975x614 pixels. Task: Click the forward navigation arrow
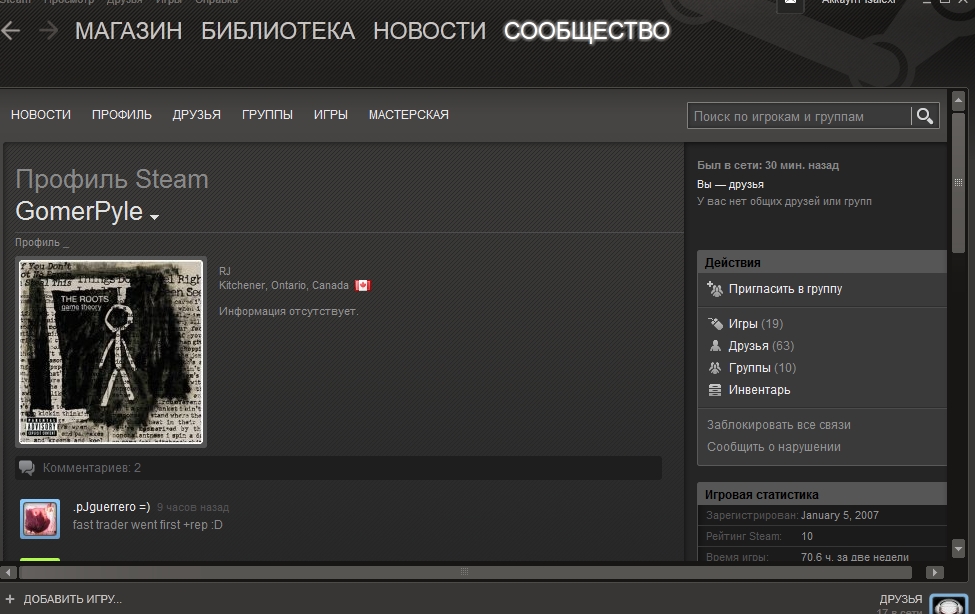[x=48, y=31]
